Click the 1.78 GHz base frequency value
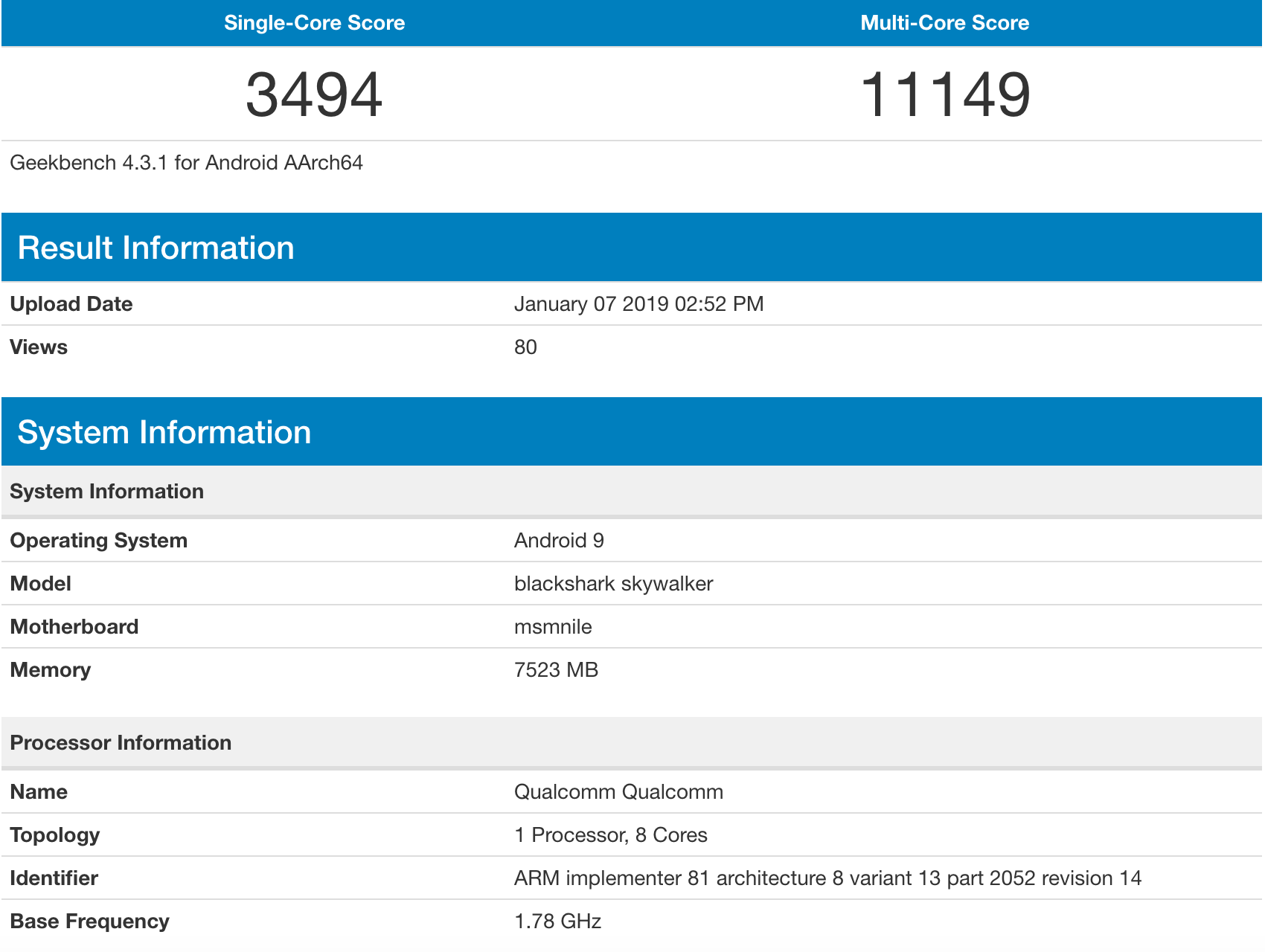The height and width of the screenshot is (952, 1265). pos(557,922)
